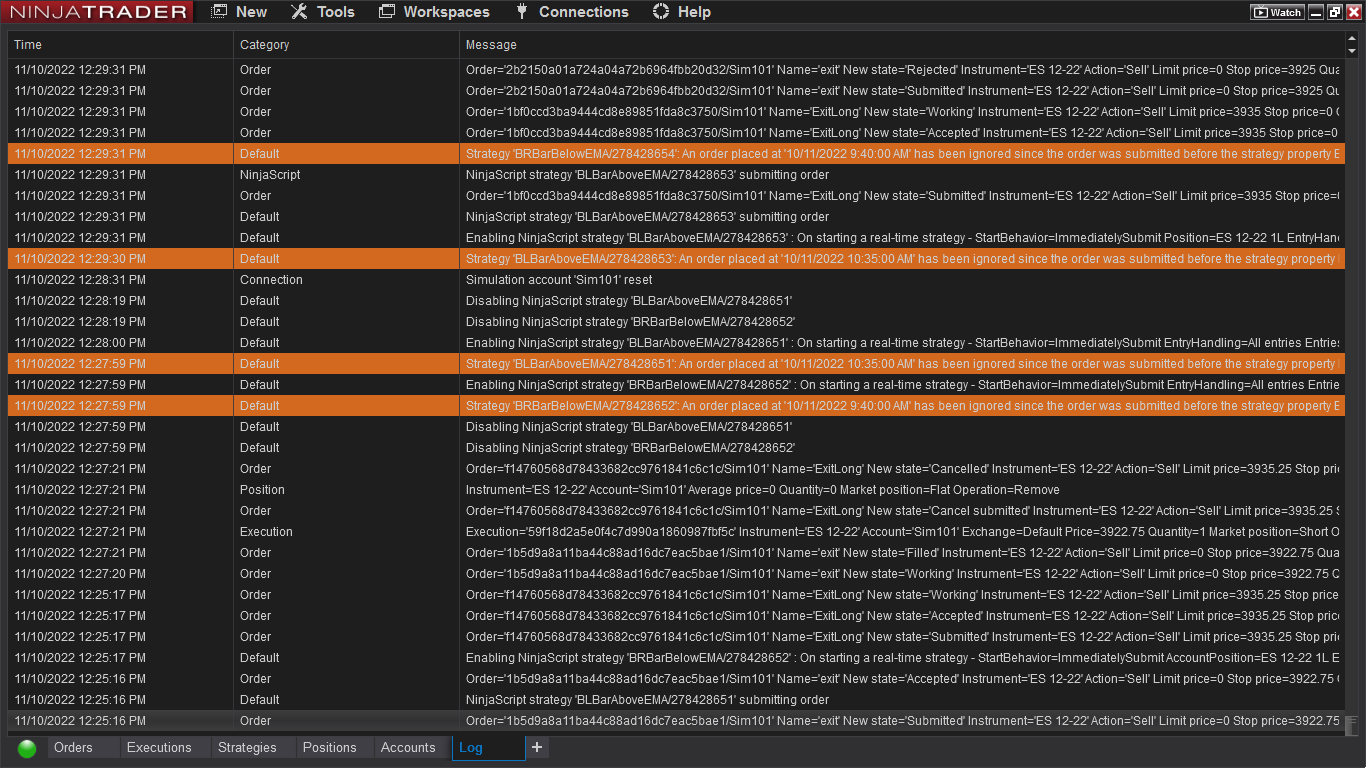Select the 12:29:31 ExitLong row with state 'Working'
This screenshot has height=768, width=1366.
[x=676, y=112]
